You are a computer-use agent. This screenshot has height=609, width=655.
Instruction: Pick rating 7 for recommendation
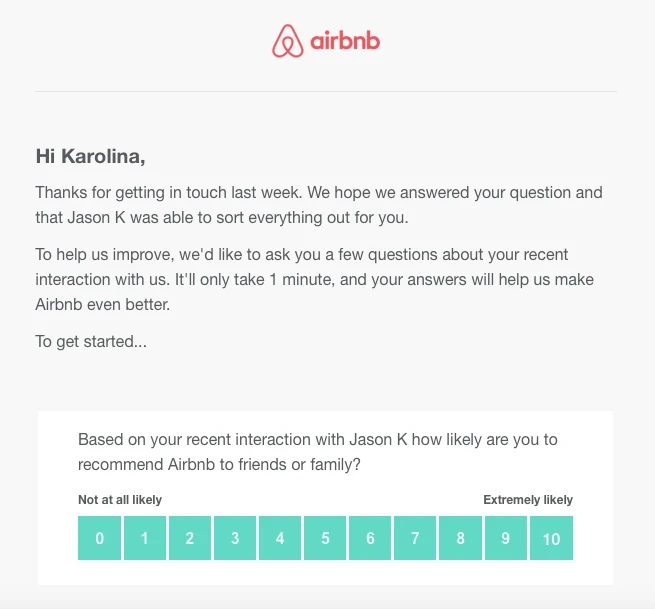point(415,538)
